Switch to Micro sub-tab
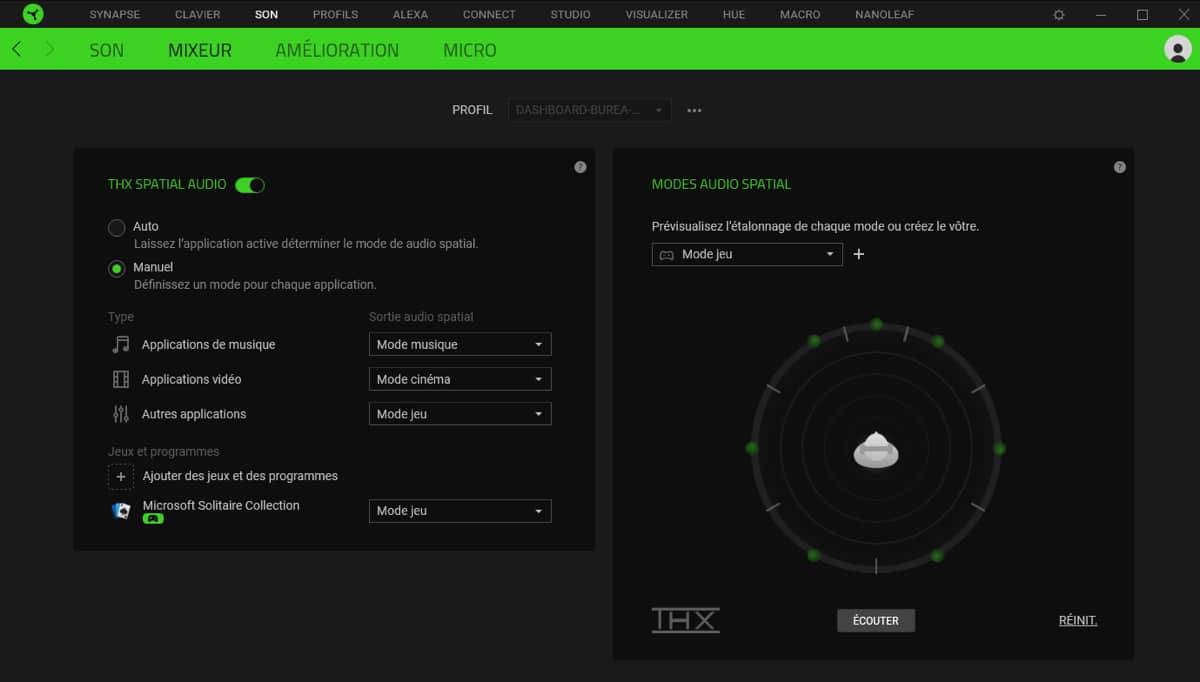The image size is (1200, 682). 470,50
